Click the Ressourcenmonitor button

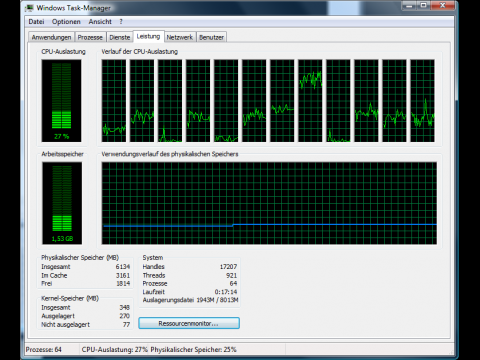click(189, 323)
